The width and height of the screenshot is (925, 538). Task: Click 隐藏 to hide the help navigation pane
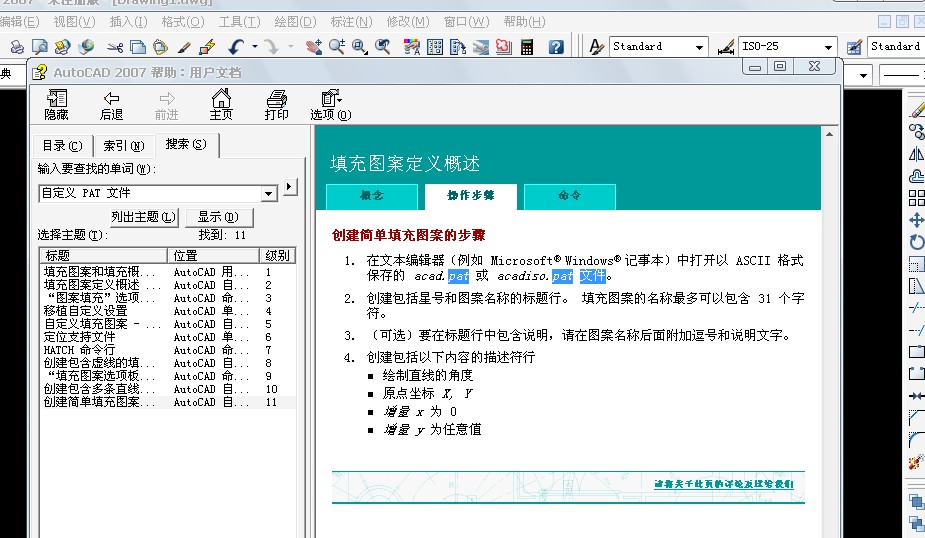click(x=57, y=106)
